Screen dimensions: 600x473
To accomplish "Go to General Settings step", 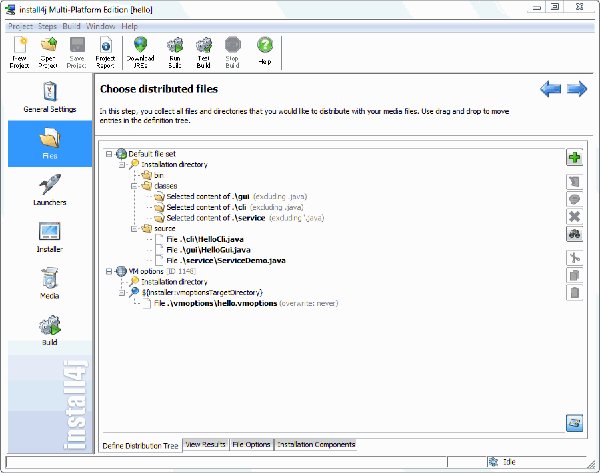I will 50,97.
